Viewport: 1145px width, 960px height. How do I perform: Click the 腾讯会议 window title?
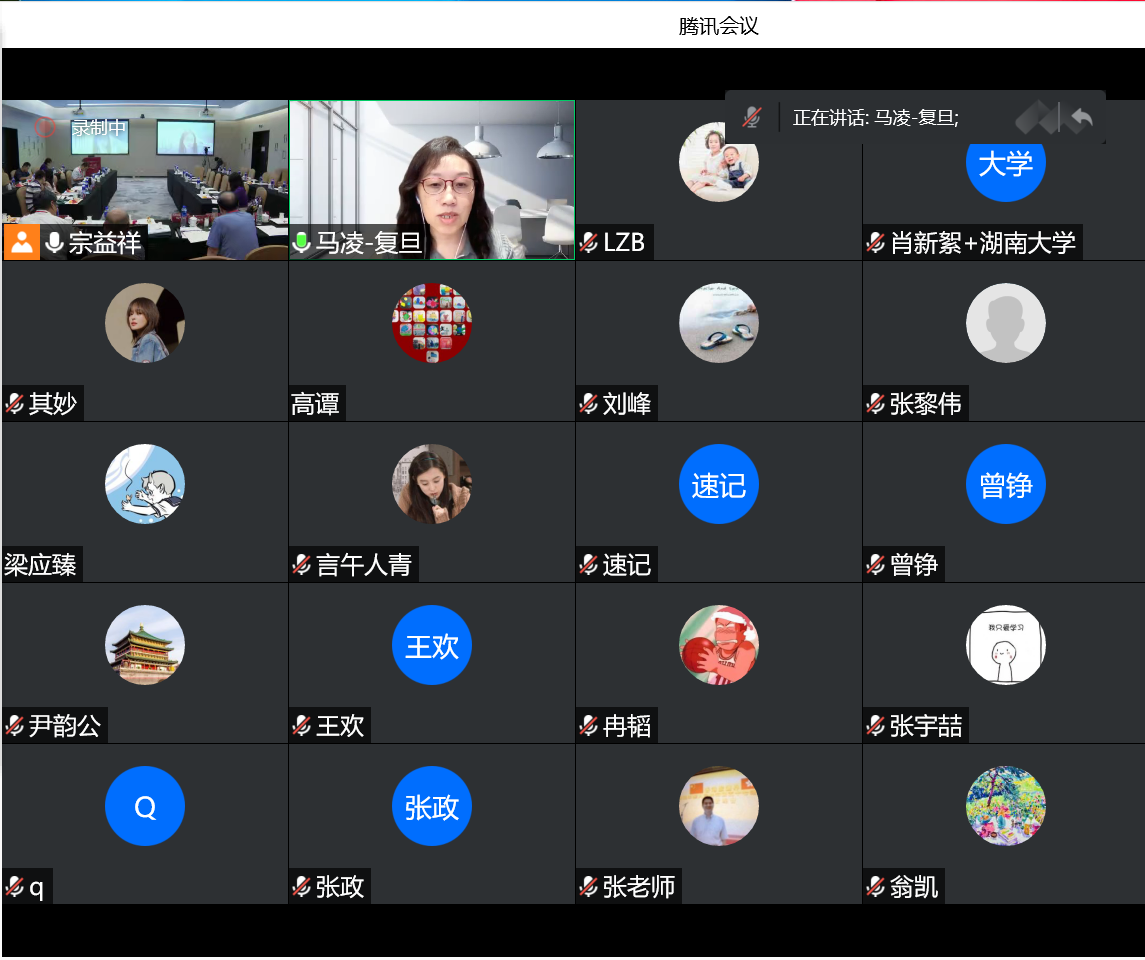(x=718, y=26)
